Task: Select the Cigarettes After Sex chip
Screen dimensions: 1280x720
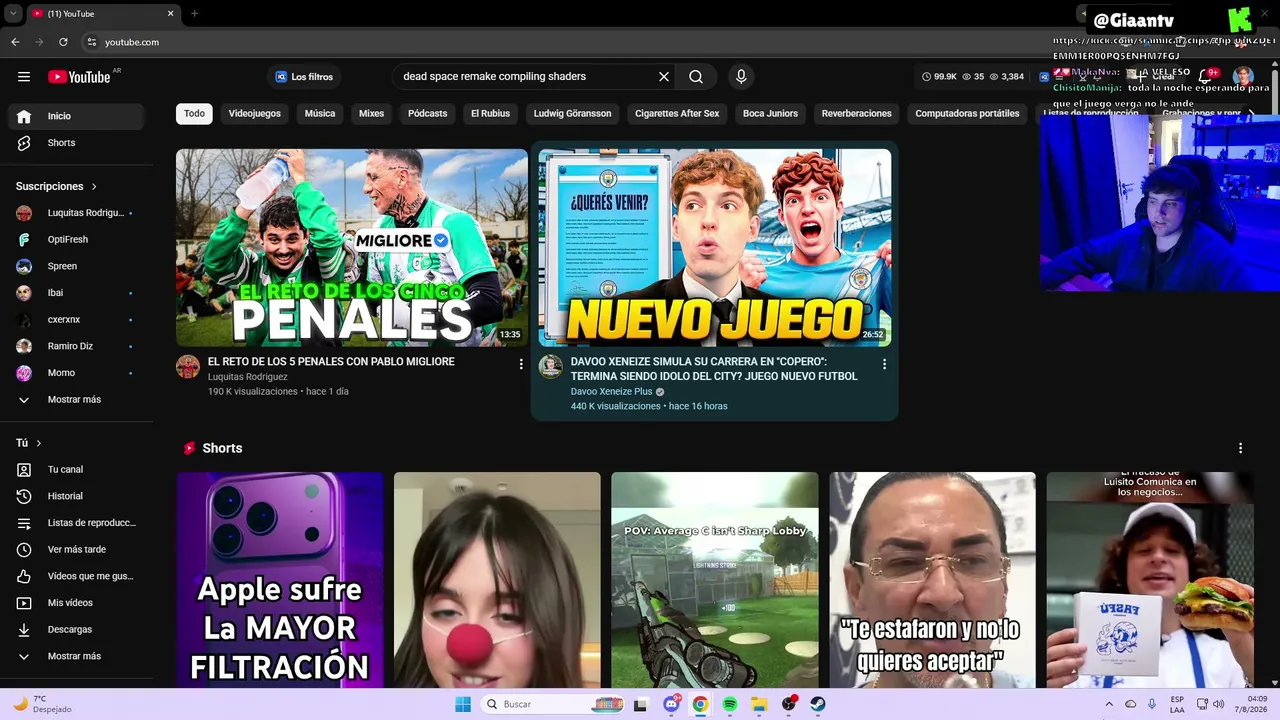Action: pos(677,114)
